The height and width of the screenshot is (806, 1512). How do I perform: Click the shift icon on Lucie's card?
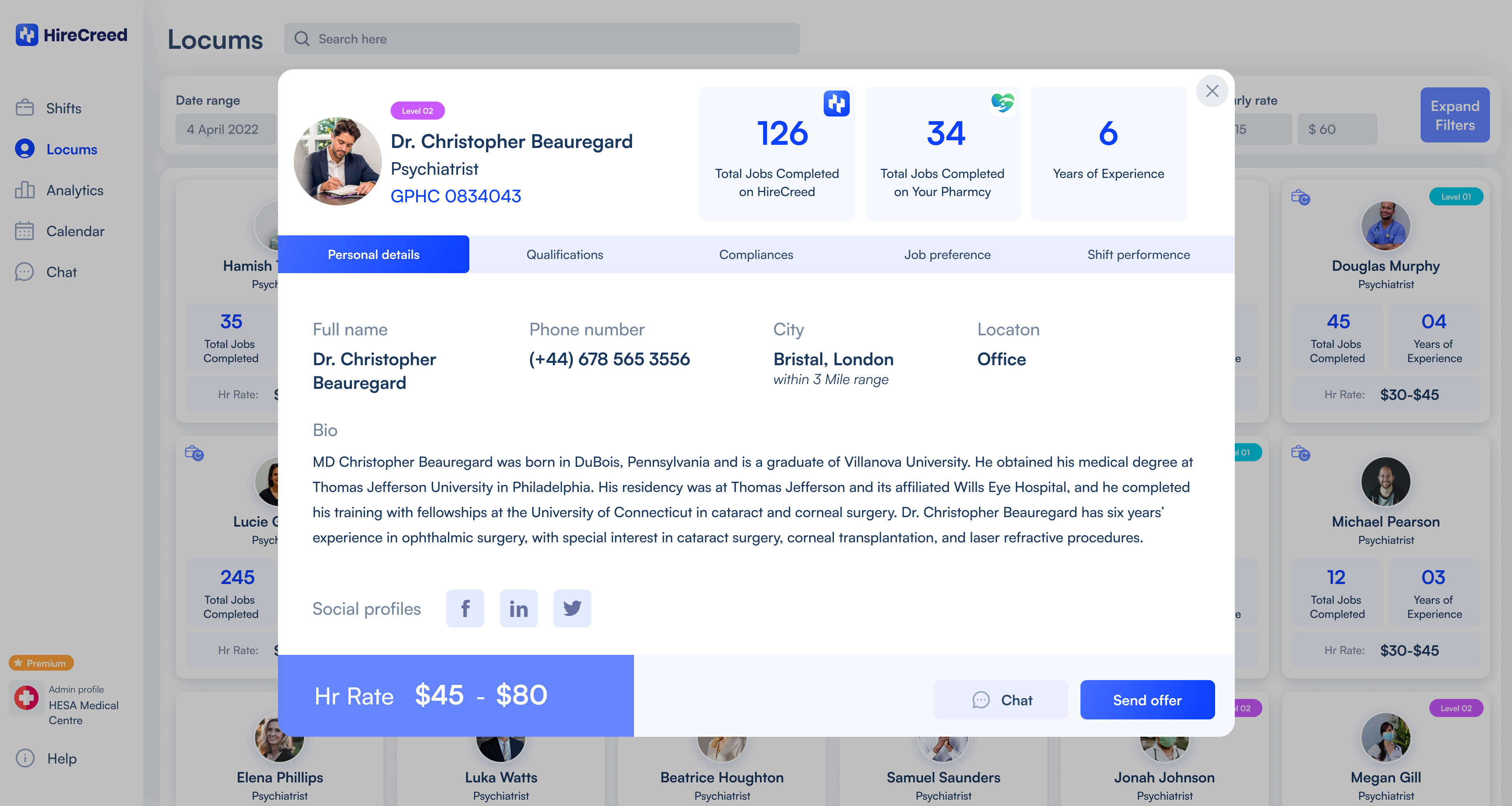tap(194, 453)
